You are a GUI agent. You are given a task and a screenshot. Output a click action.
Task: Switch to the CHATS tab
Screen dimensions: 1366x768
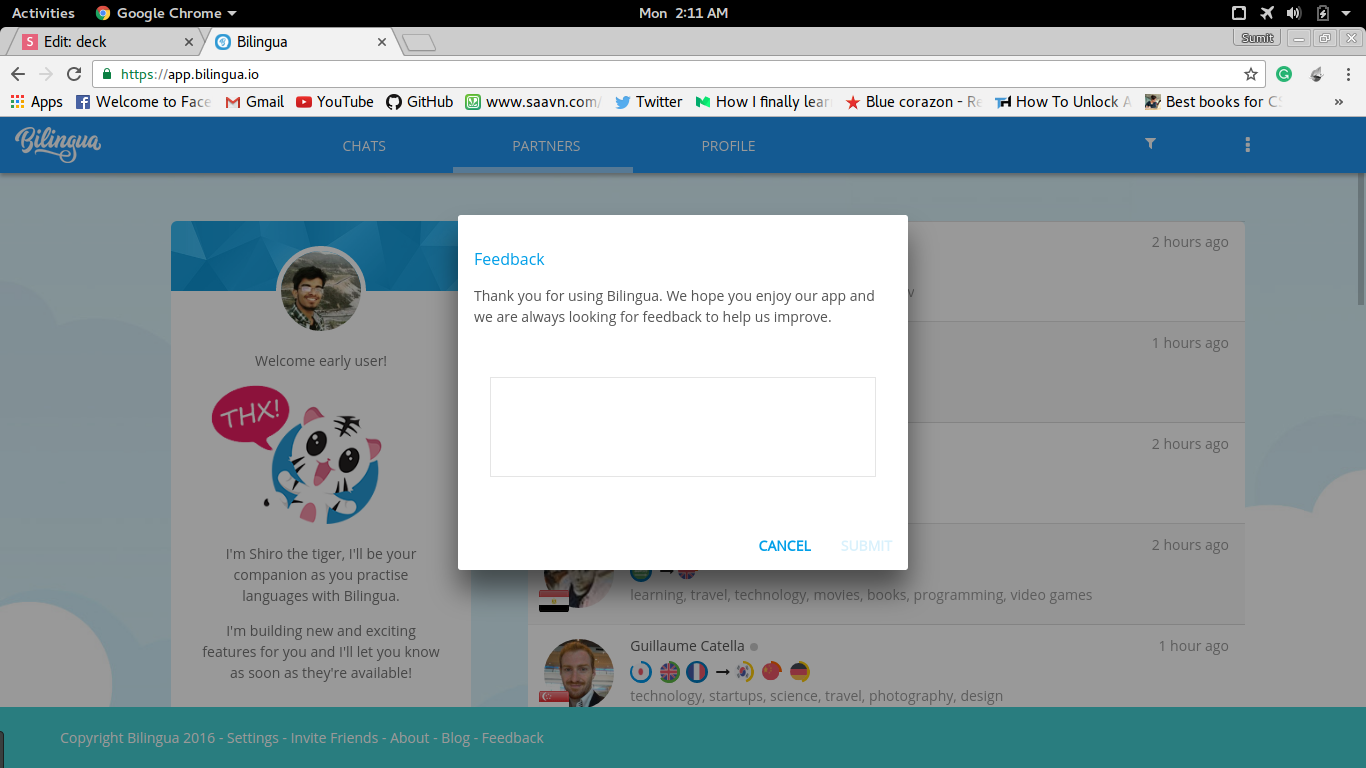click(364, 146)
